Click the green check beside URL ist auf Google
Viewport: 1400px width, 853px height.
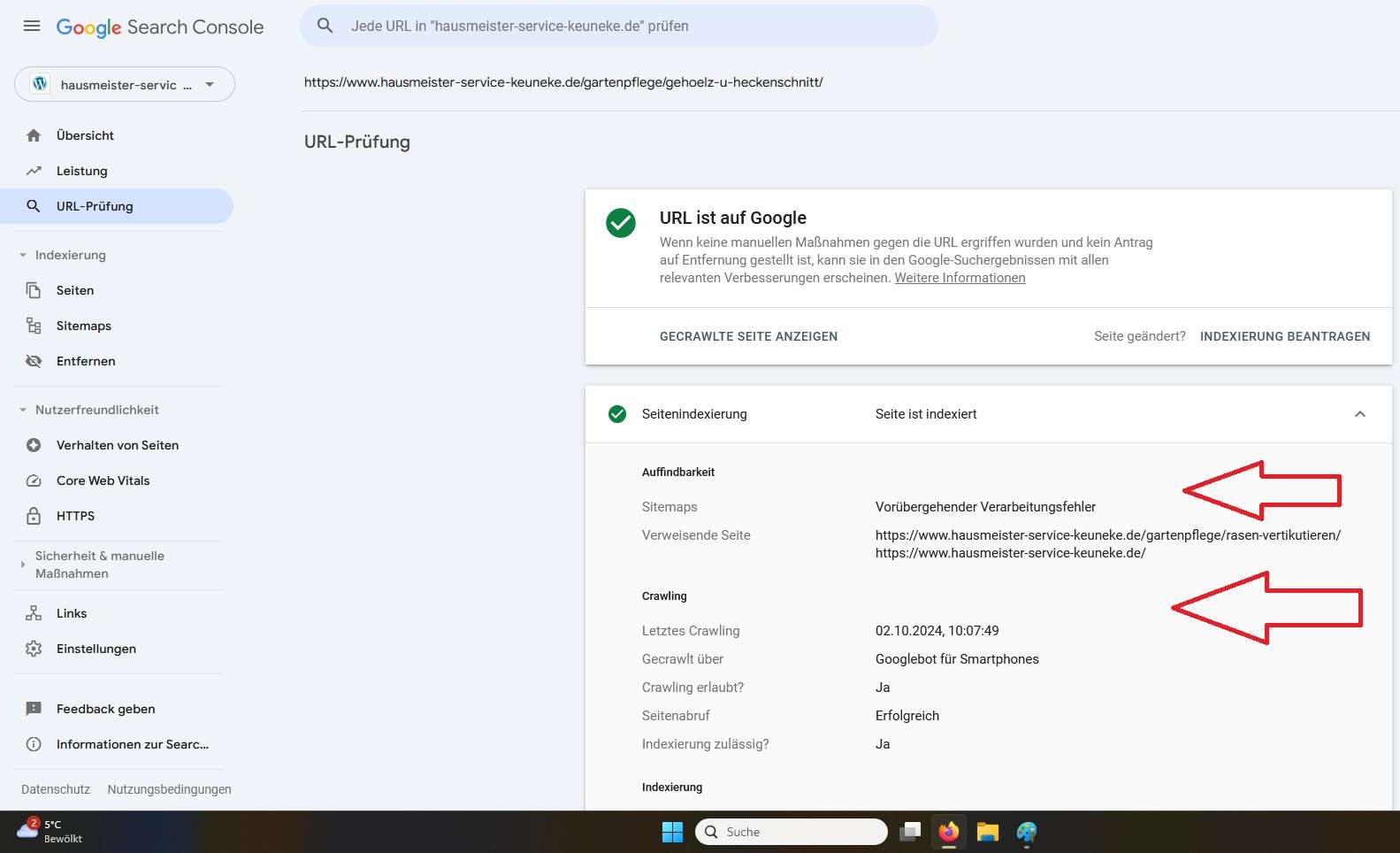tap(621, 223)
